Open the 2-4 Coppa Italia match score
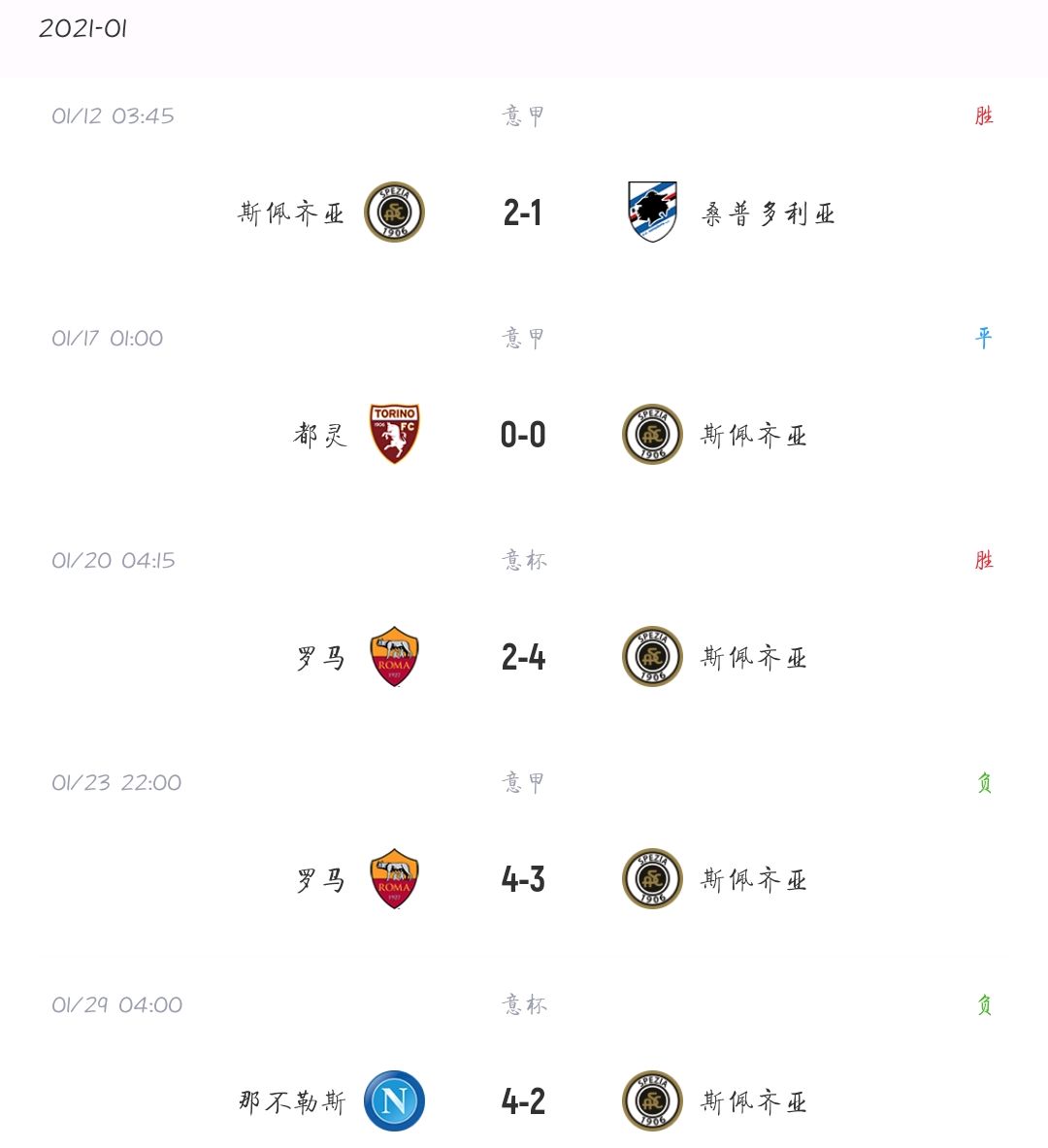1048x1148 pixels. pos(523,657)
